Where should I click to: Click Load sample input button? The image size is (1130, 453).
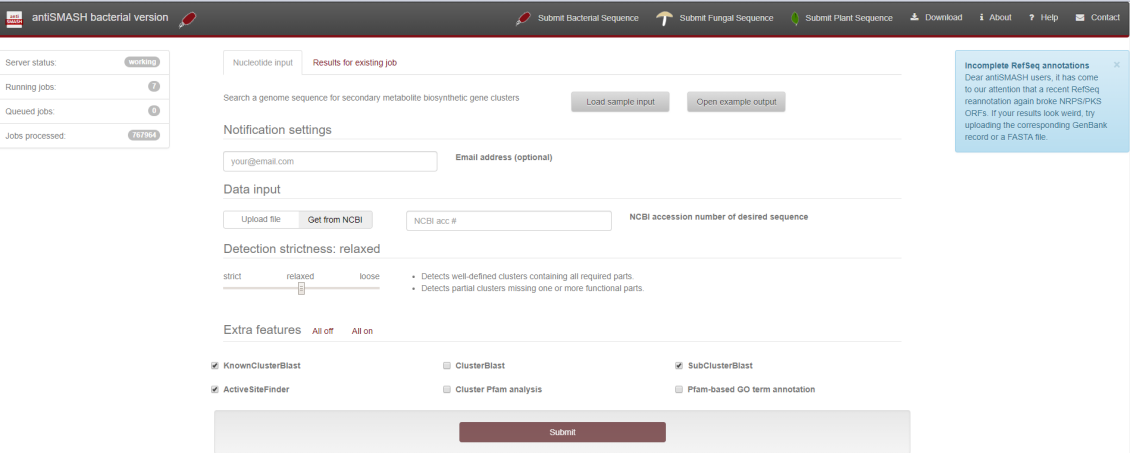coord(620,102)
